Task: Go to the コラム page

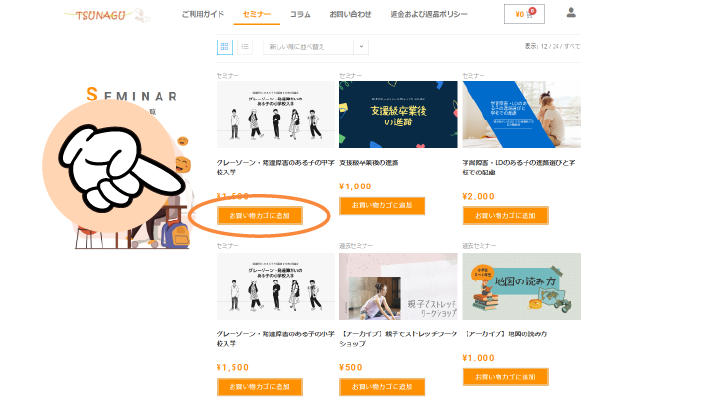Action: point(300,14)
